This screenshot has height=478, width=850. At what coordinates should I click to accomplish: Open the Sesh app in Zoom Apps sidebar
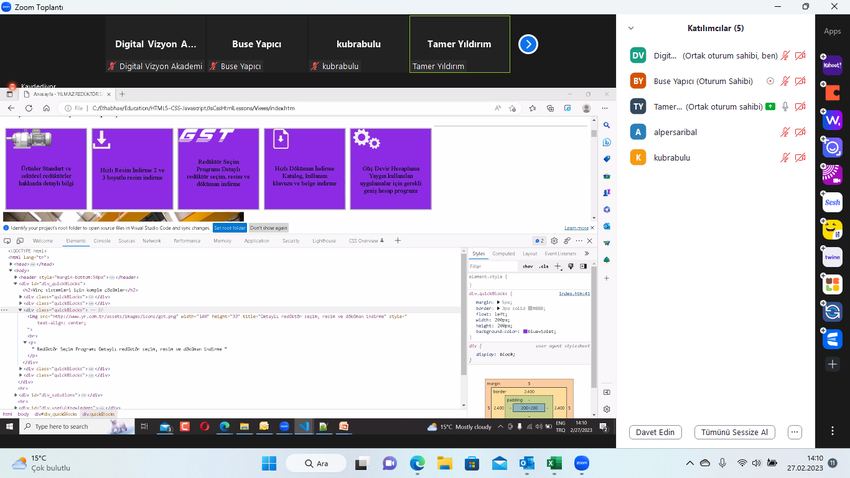click(x=832, y=202)
